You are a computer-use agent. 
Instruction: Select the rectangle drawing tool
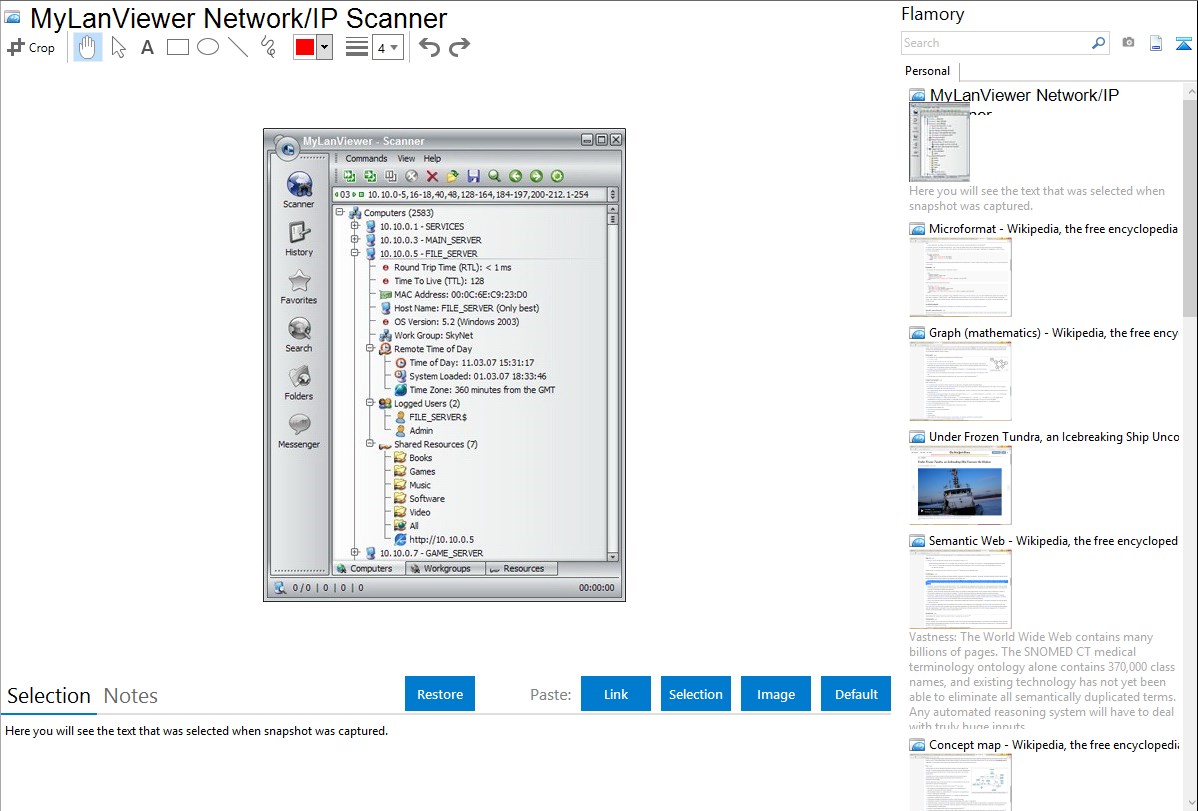(x=177, y=47)
